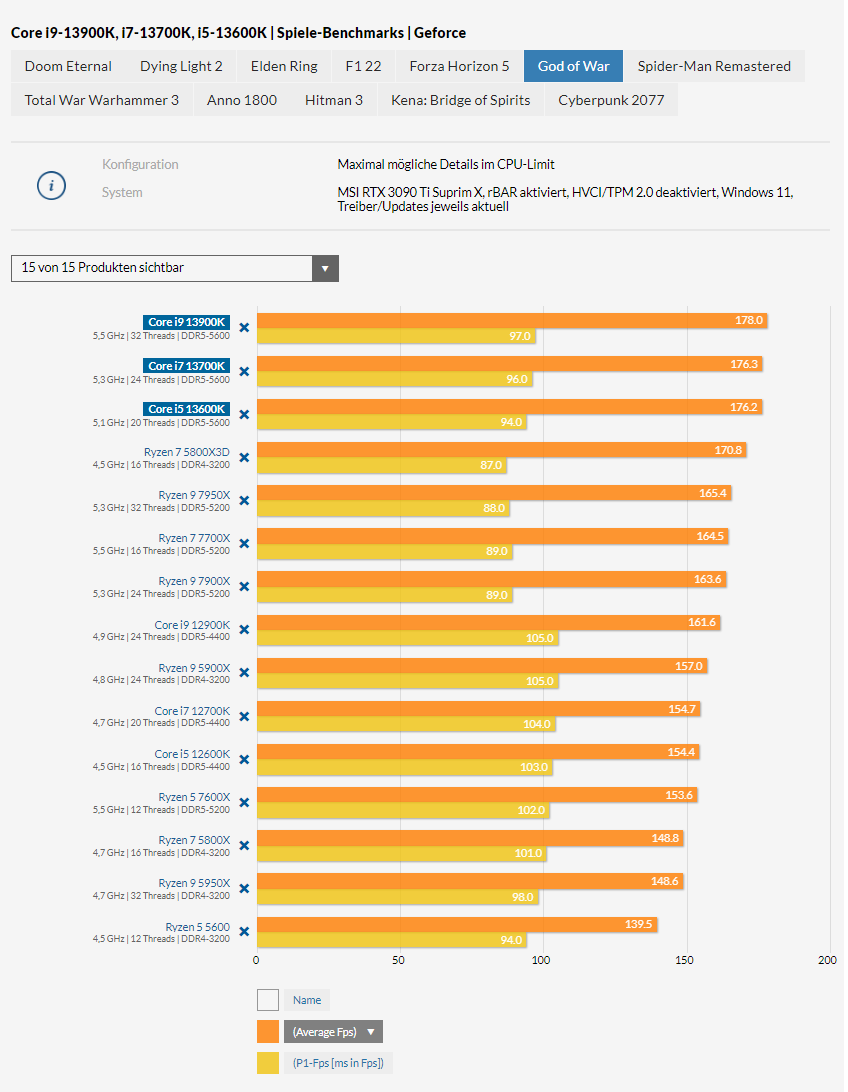This screenshot has width=848, height=1092.
Task: Click the white Name legend swatch
Action: 268,1000
